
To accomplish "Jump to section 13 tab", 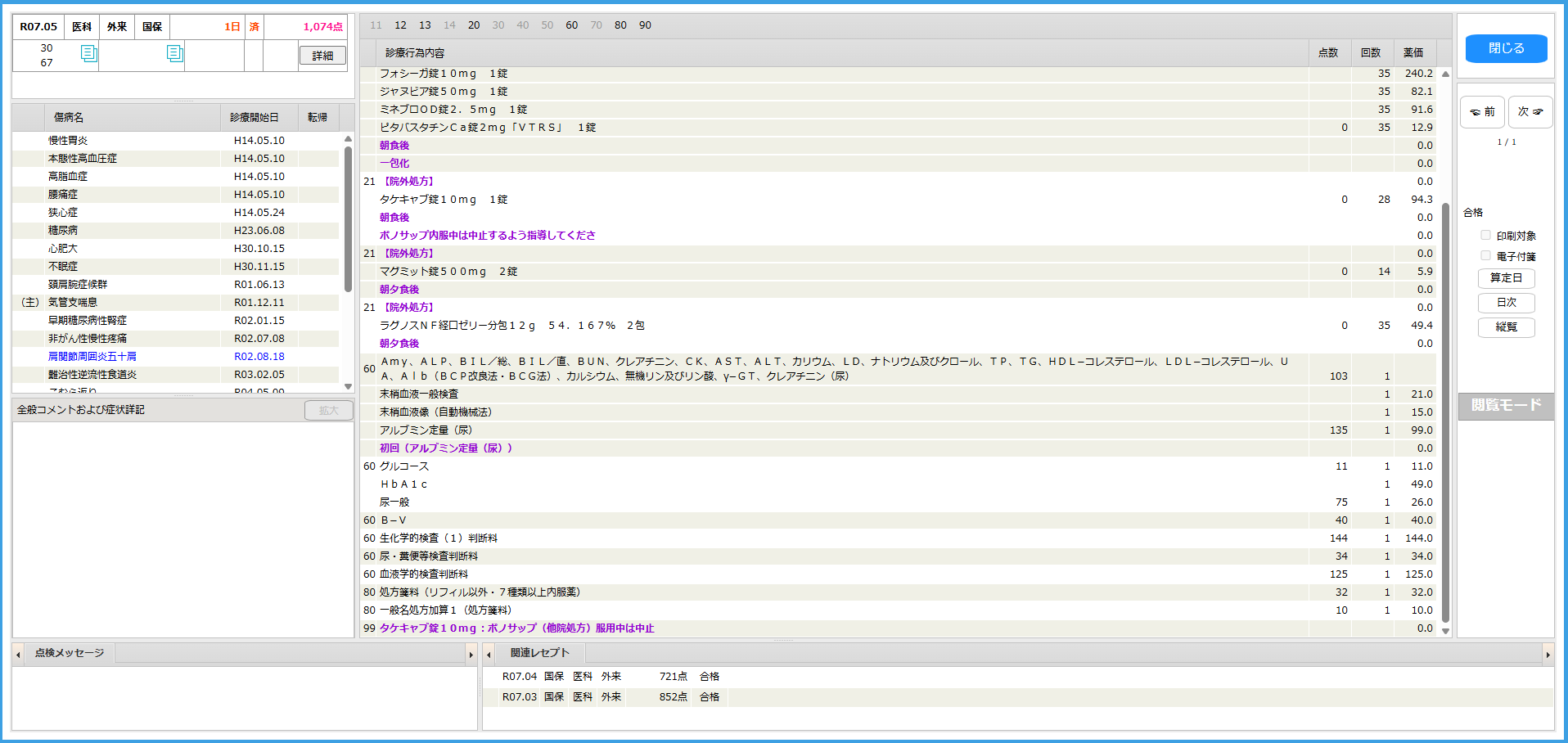I will (x=425, y=25).
